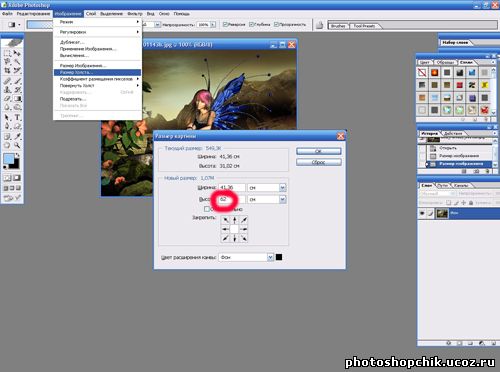Expand the canvas extension color dropdown

tap(270, 257)
